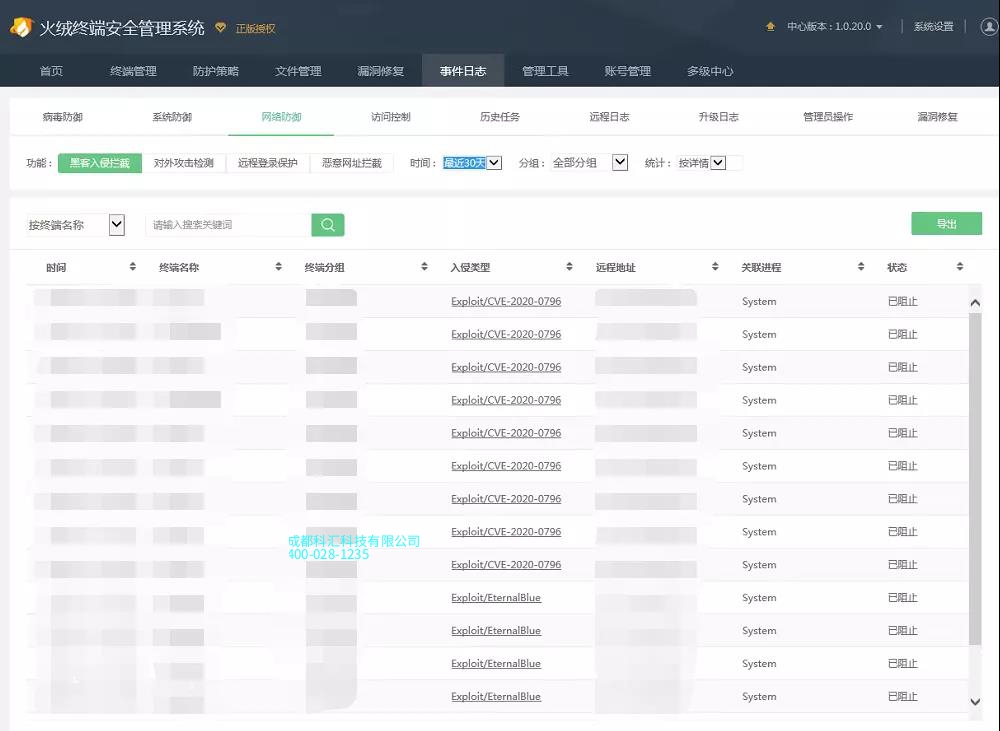This screenshot has height=731, width=1000.
Task: Switch to 对外攻击检测 function filter
Action: point(183,163)
